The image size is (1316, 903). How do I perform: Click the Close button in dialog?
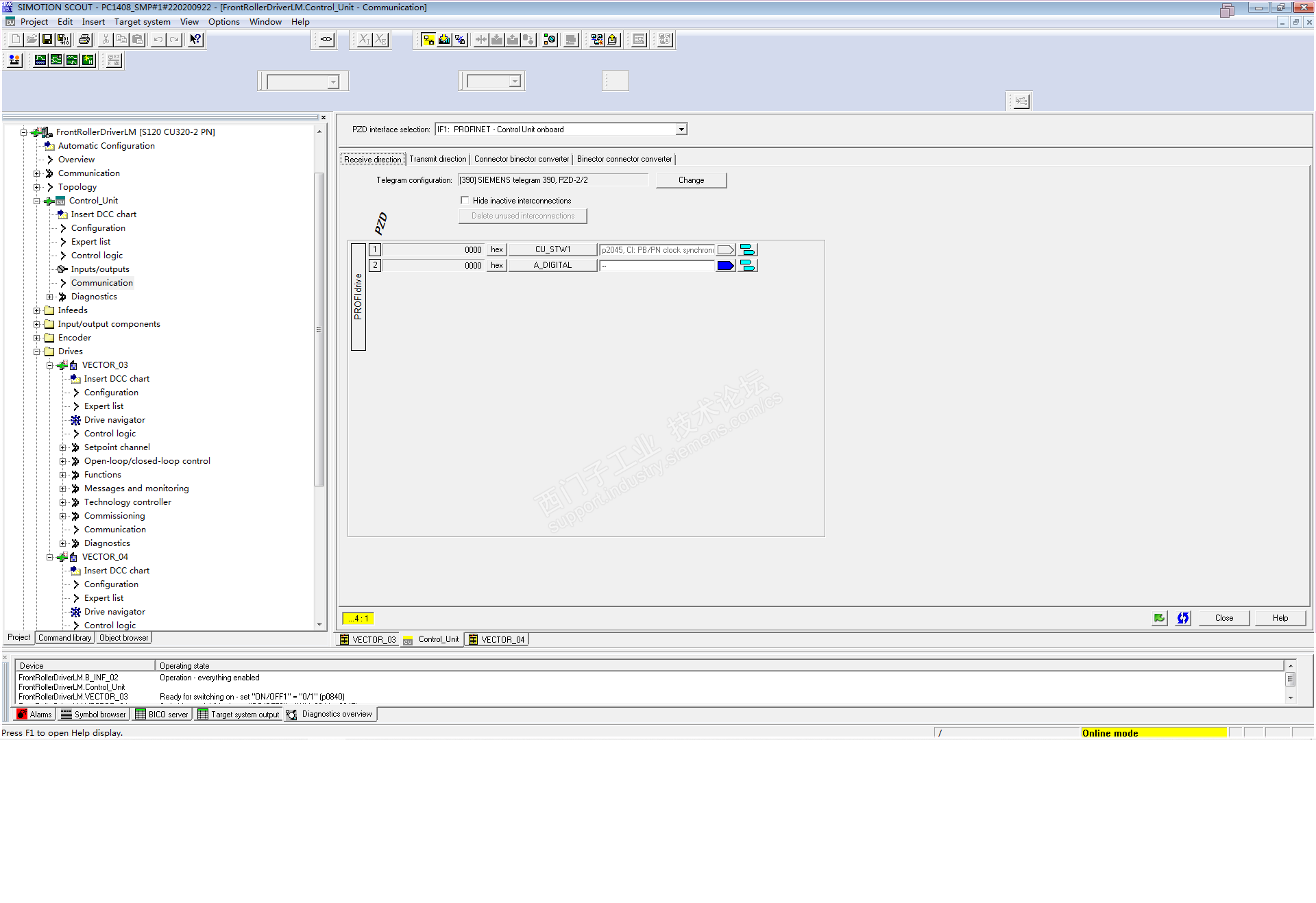click(1223, 618)
